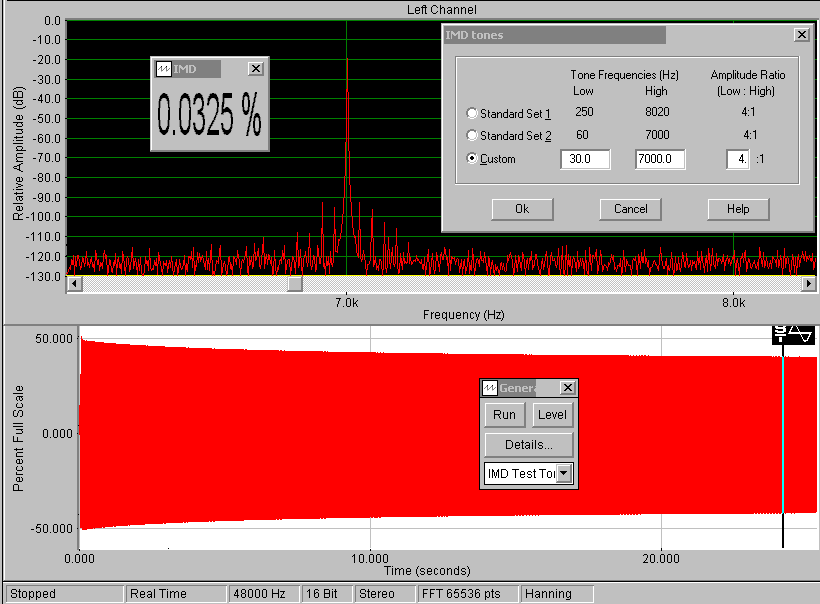Click the IMD window title icon
Screen dimensions: 820x604
tap(163, 69)
